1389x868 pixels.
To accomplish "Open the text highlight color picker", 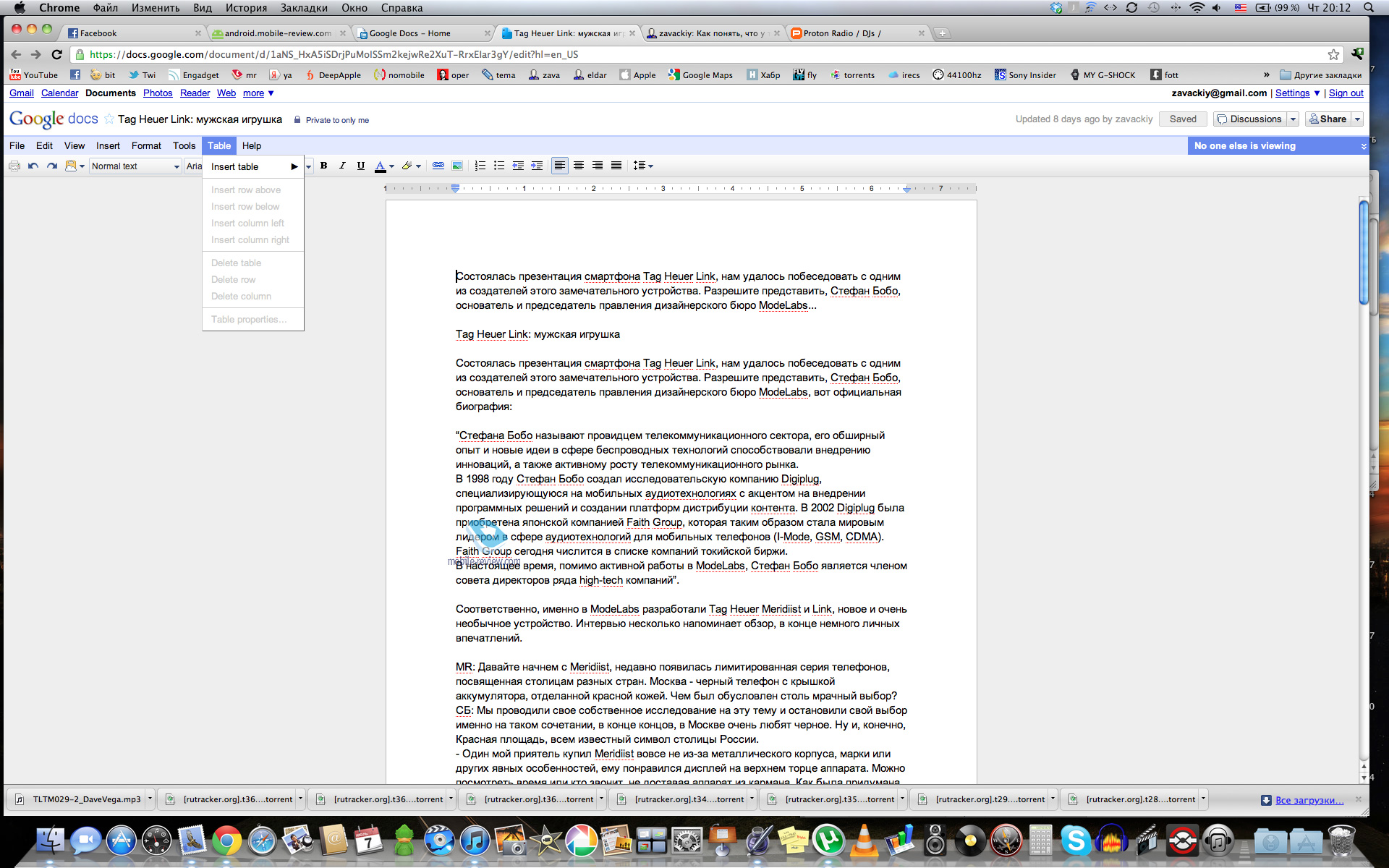I will coord(411,166).
